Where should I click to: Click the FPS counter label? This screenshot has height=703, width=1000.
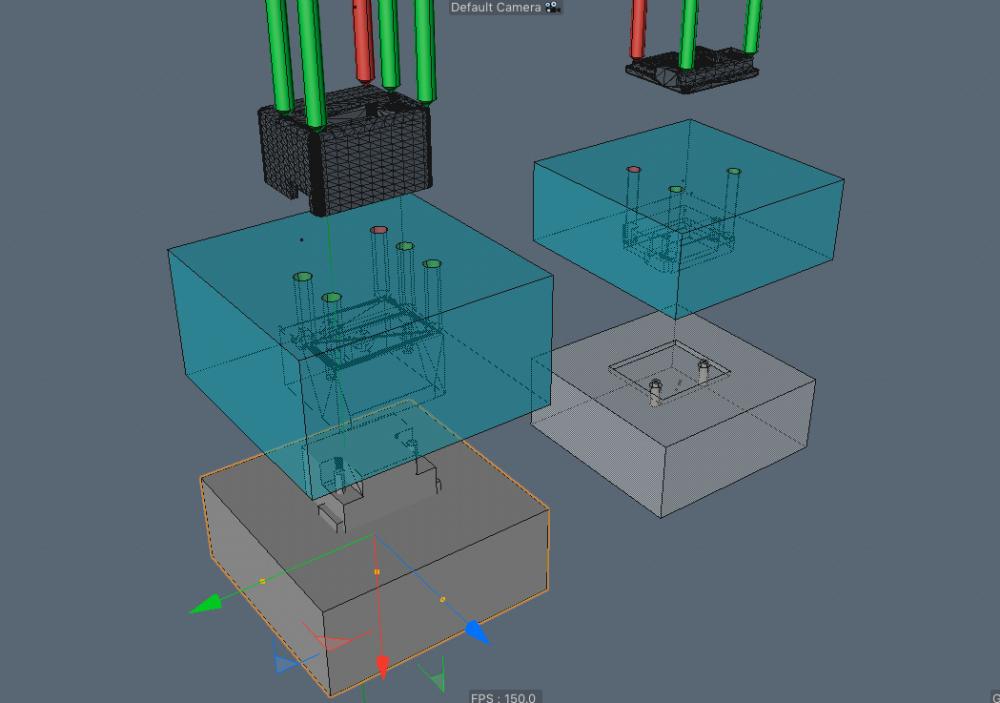[x=503, y=697]
